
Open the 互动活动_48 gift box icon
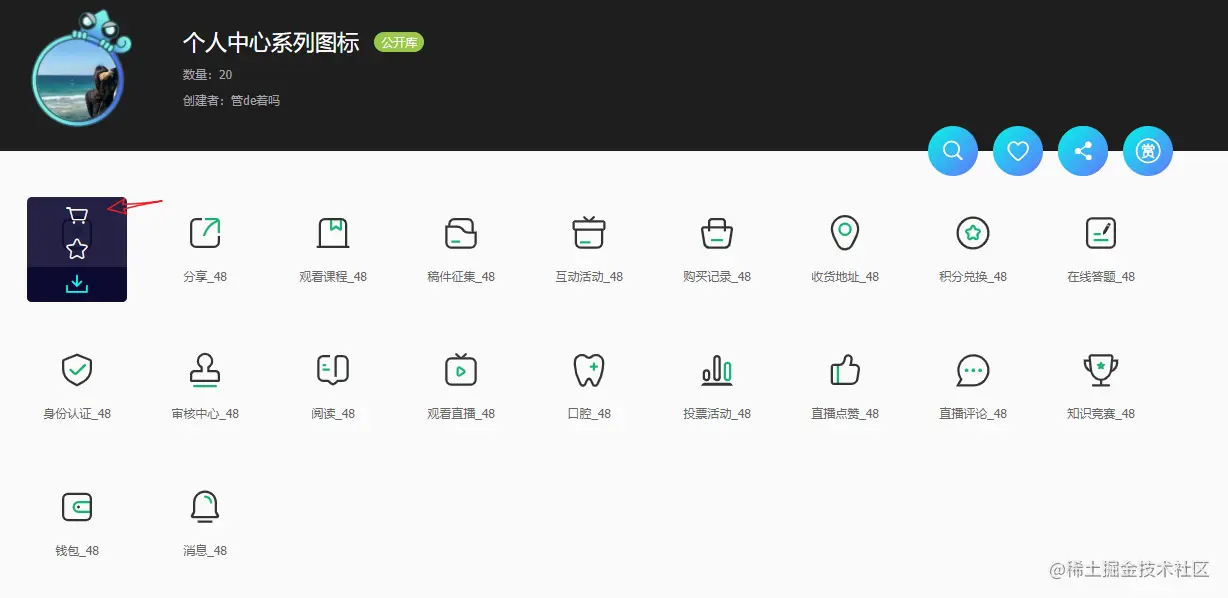pos(589,232)
